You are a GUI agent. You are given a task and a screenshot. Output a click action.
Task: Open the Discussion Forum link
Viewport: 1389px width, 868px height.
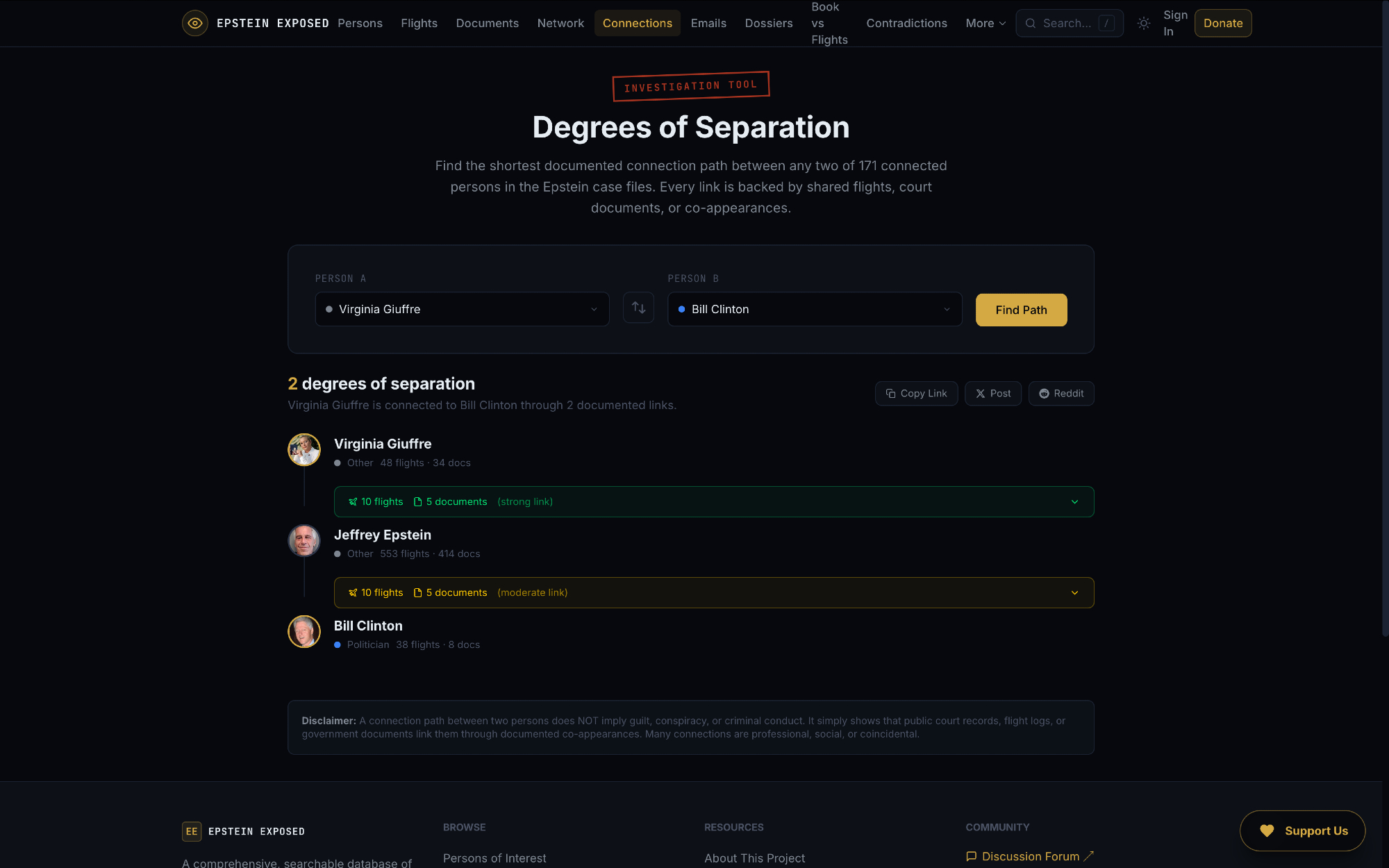pyautogui.click(x=1030, y=857)
